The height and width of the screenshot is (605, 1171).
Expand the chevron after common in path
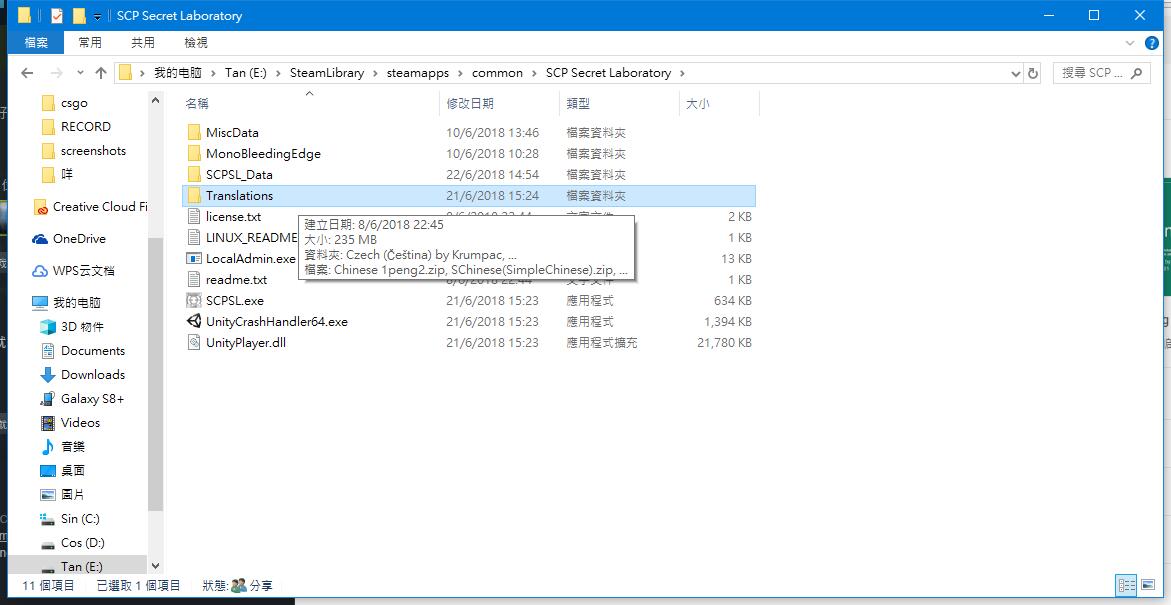pos(534,73)
